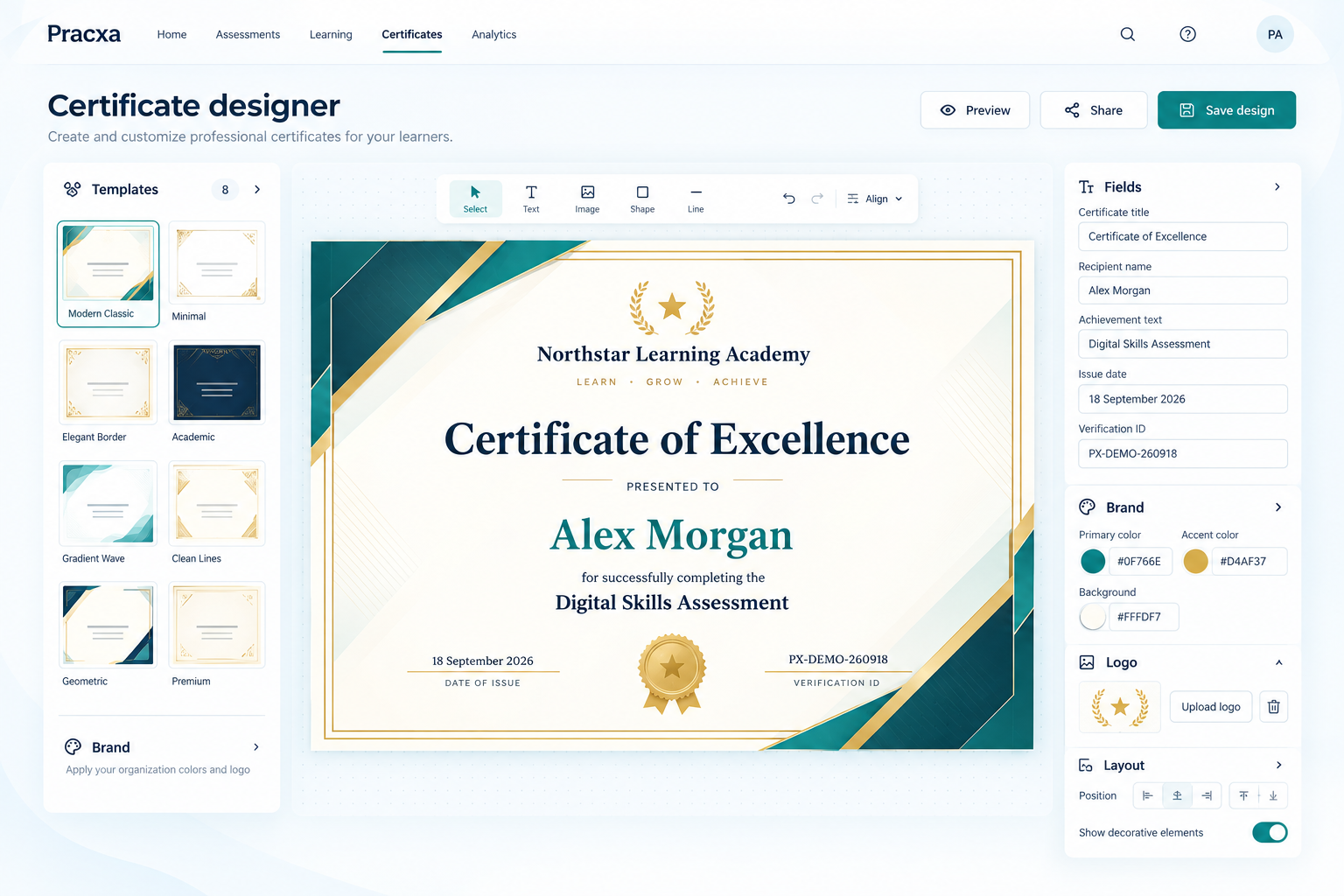The width and height of the screenshot is (1344, 896).
Task: Align position to bottom
Action: [x=1273, y=795]
